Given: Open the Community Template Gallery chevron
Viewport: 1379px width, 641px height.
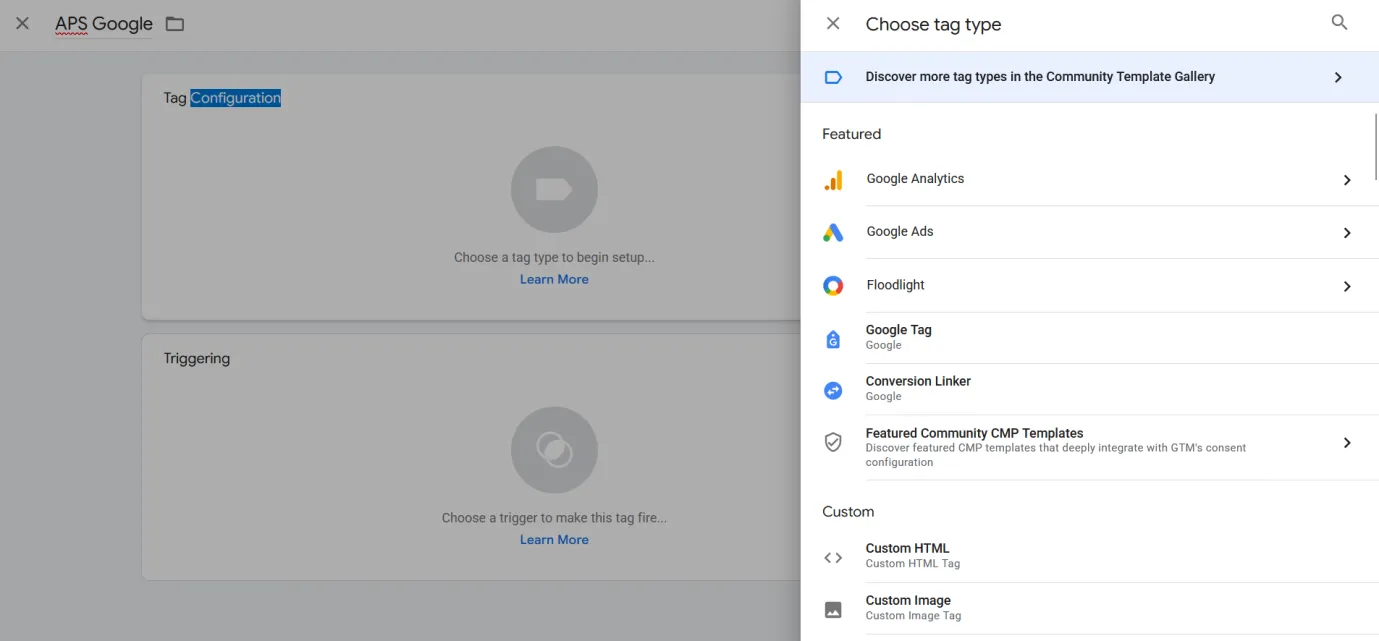Looking at the screenshot, I should [x=1338, y=77].
